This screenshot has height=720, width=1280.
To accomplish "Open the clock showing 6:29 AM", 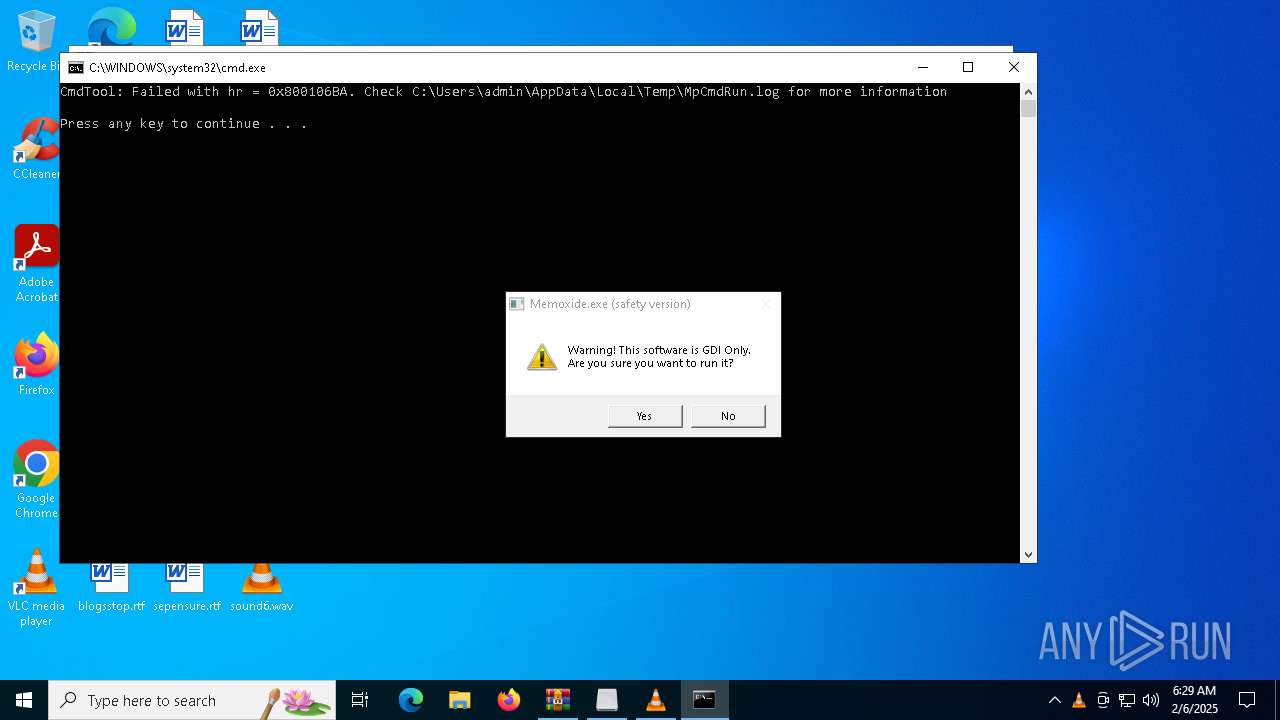I will 1194,700.
